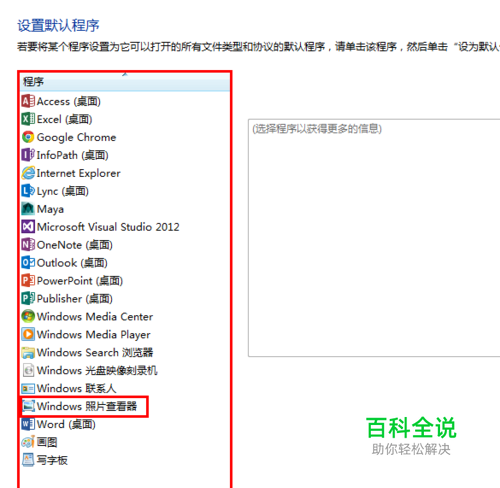Click the Maya application icon
This screenshot has width=500, height=488.
pyautogui.click(x=28, y=209)
